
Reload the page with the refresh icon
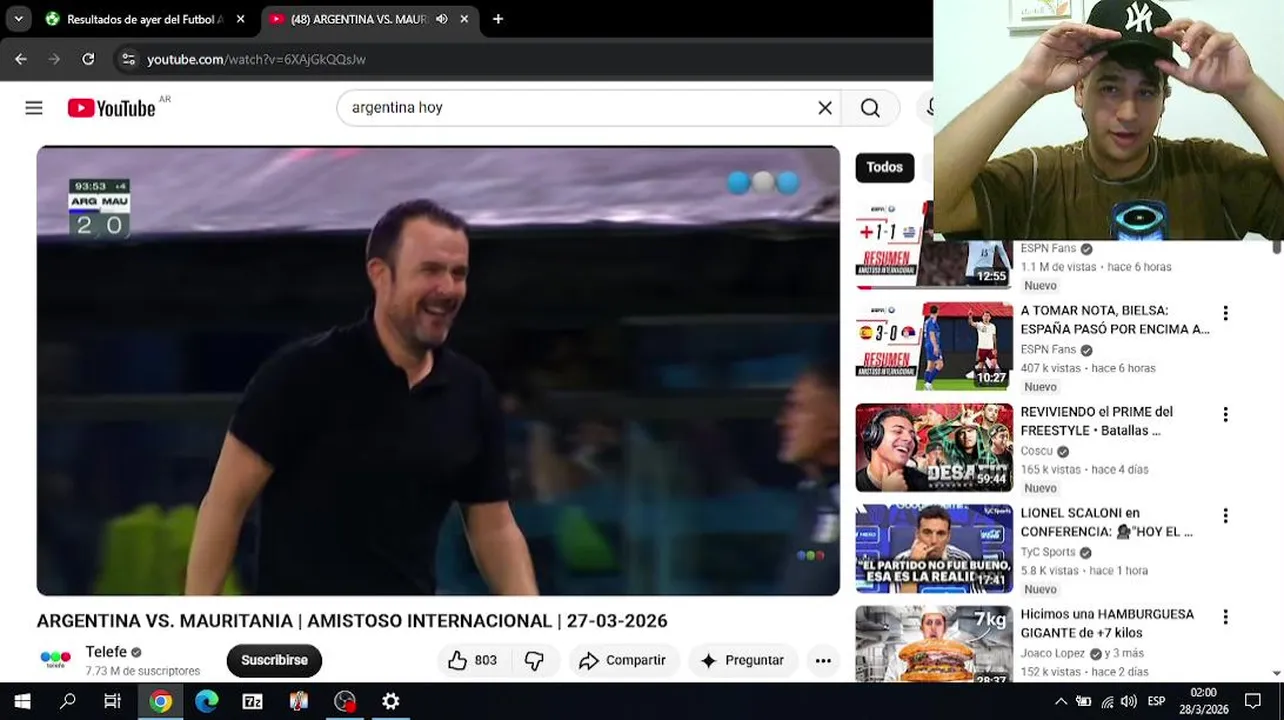click(x=88, y=59)
